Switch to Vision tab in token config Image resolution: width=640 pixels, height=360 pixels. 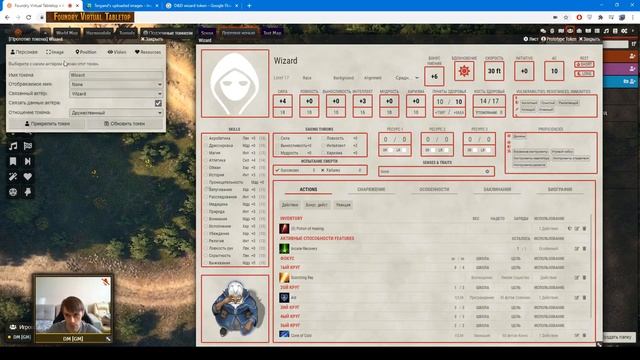point(117,52)
